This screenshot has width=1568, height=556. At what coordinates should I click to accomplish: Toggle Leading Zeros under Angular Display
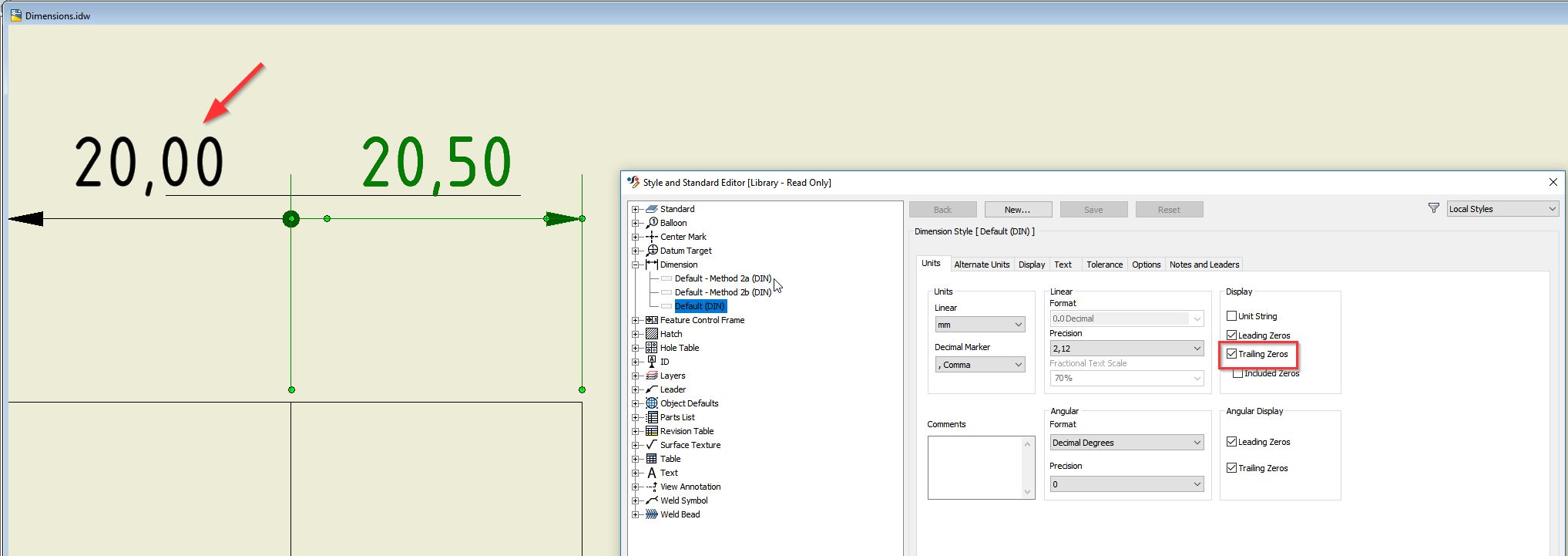pos(1232,442)
